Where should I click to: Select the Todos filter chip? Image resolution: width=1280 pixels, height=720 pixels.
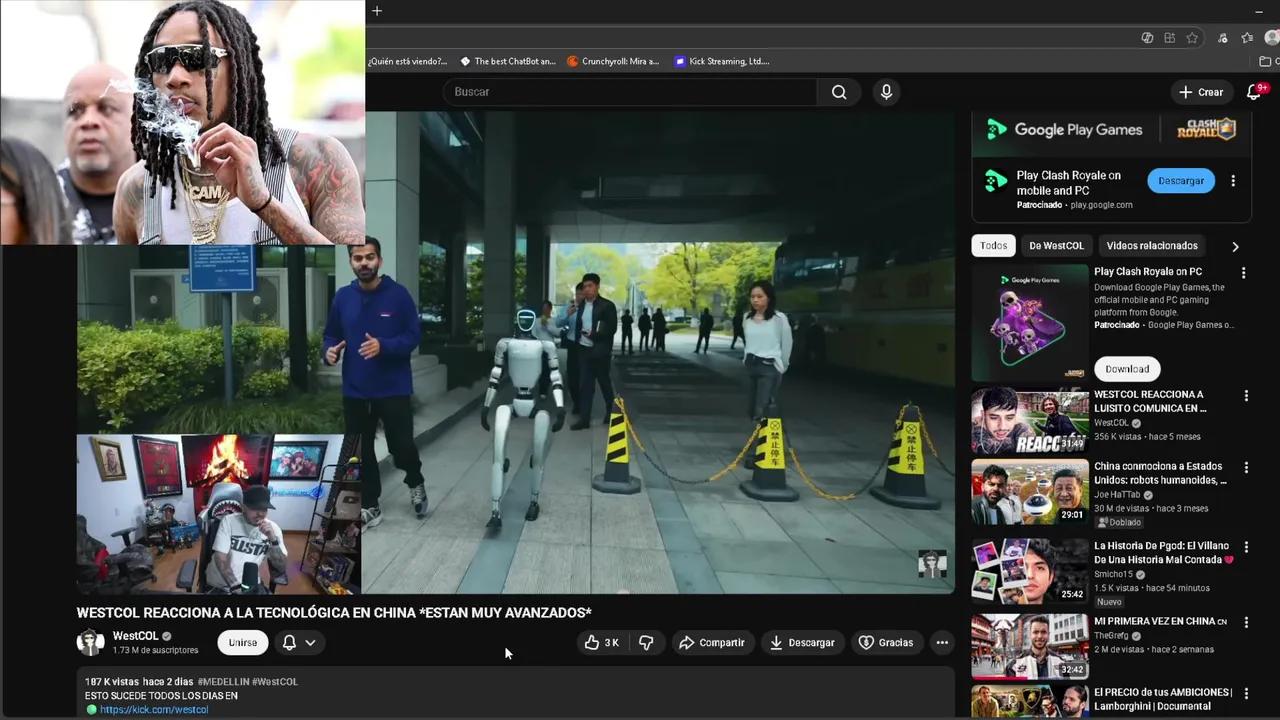tap(993, 246)
